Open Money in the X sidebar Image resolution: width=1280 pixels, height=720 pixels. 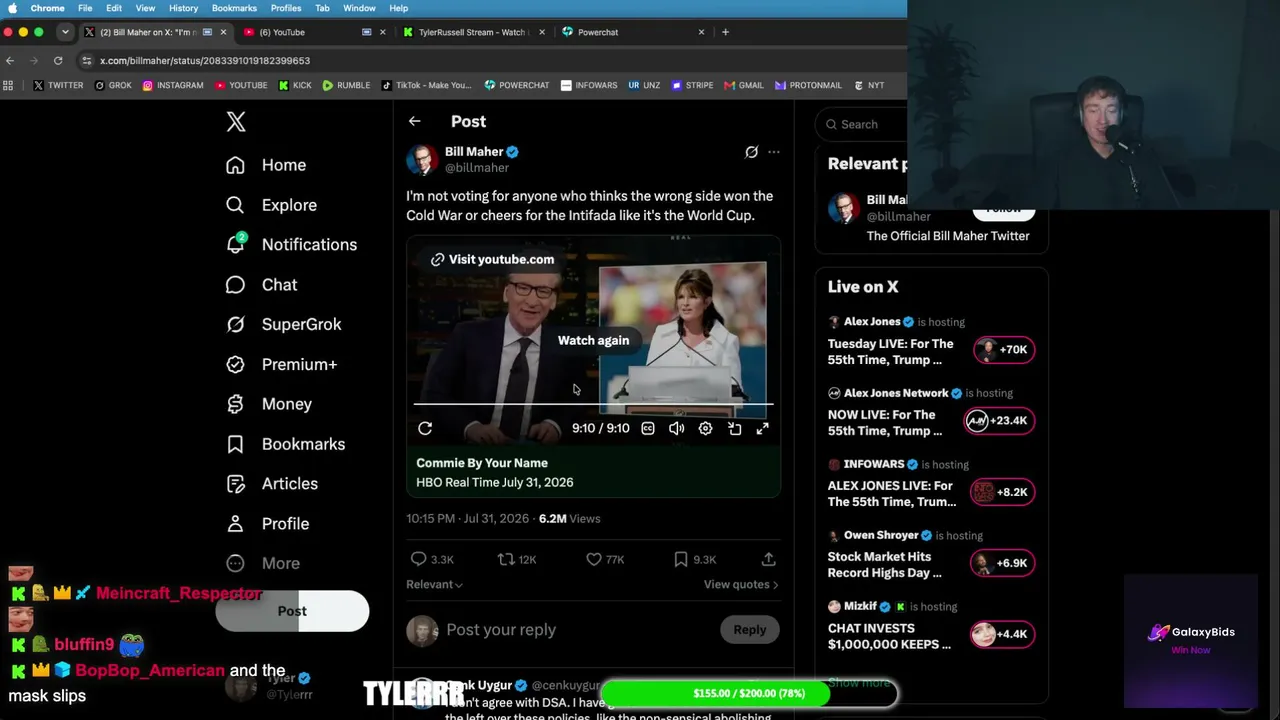pyautogui.click(x=269, y=404)
